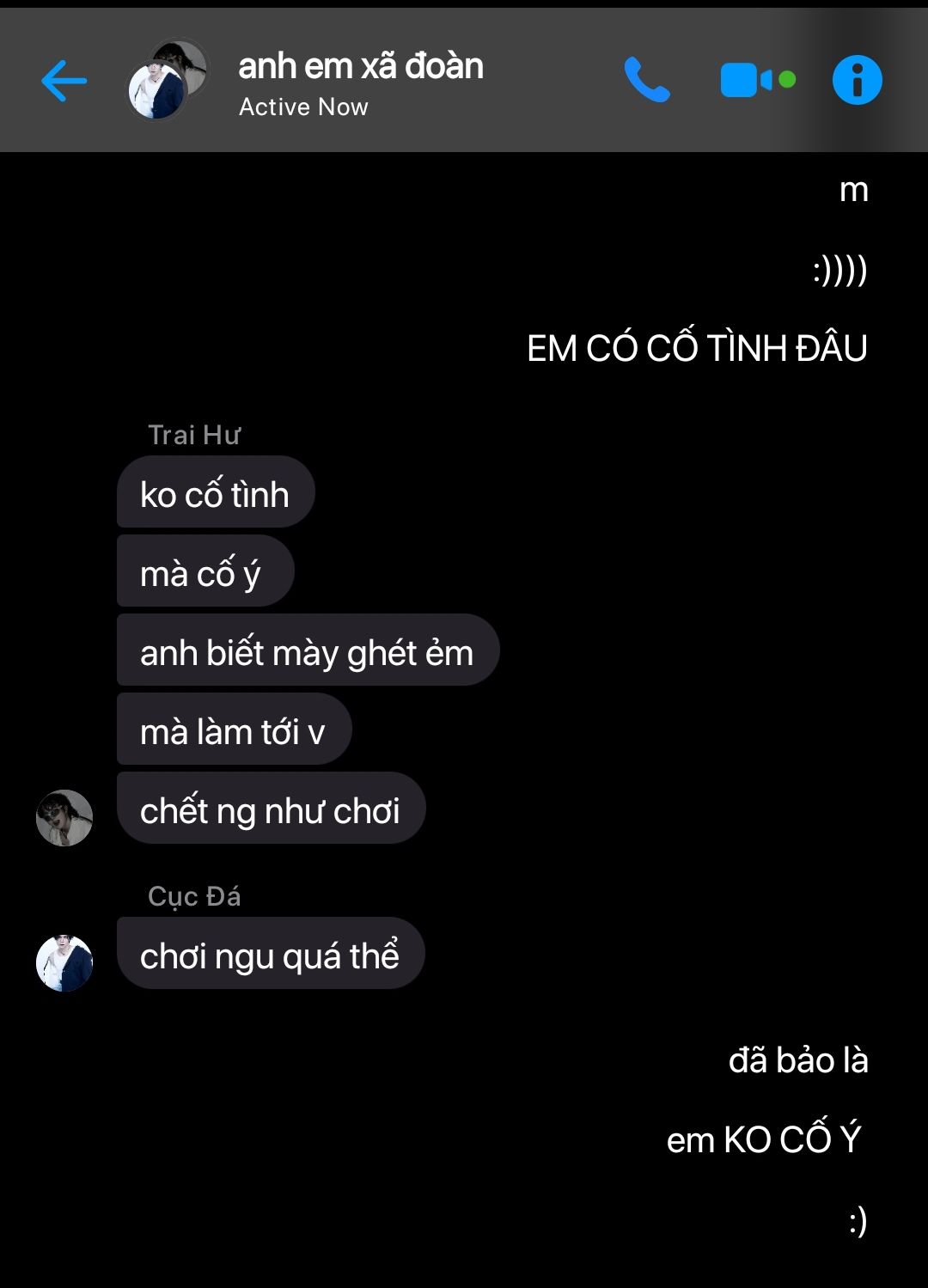Tap Trai Hư's profile picture
Image resolution: width=928 pixels, height=1288 pixels.
(64, 818)
